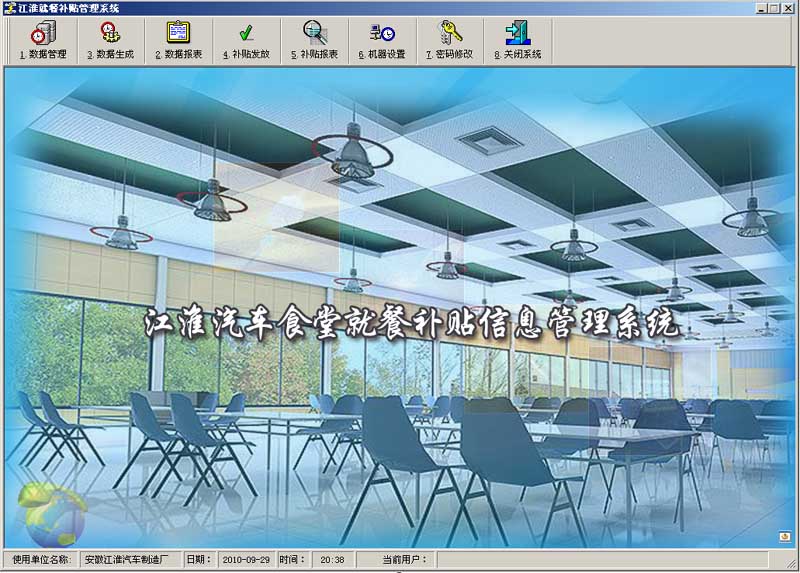
Task: Click the empty current user field
Action: coord(600,560)
